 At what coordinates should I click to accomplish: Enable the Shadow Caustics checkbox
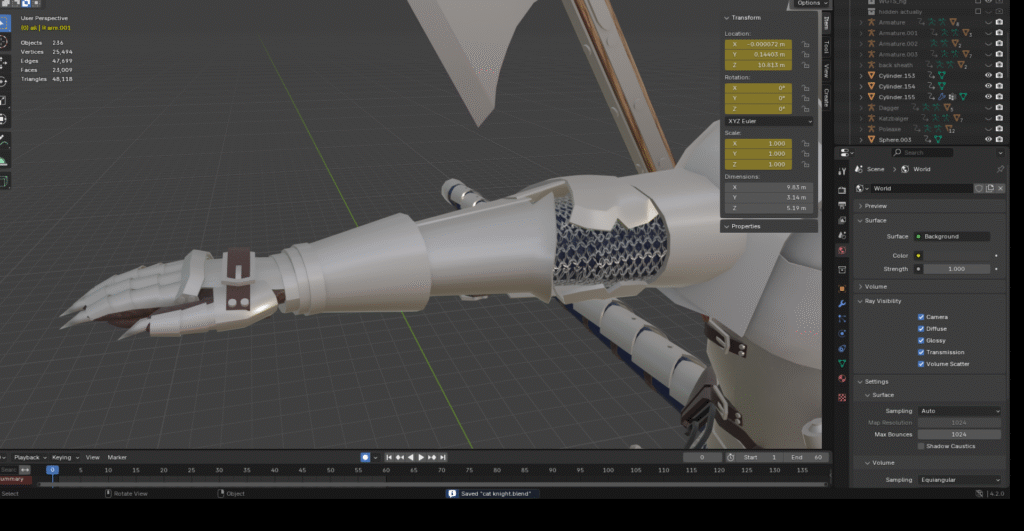pos(921,446)
